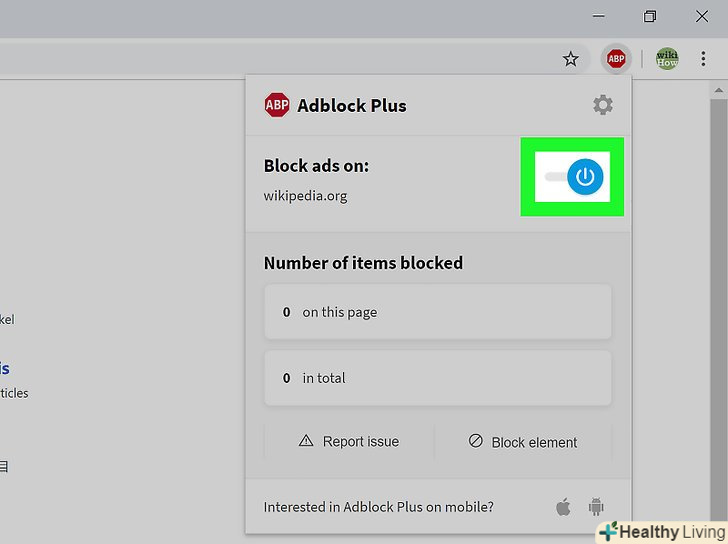Open the Android app link icon
728x544 pixels.
(596, 507)
